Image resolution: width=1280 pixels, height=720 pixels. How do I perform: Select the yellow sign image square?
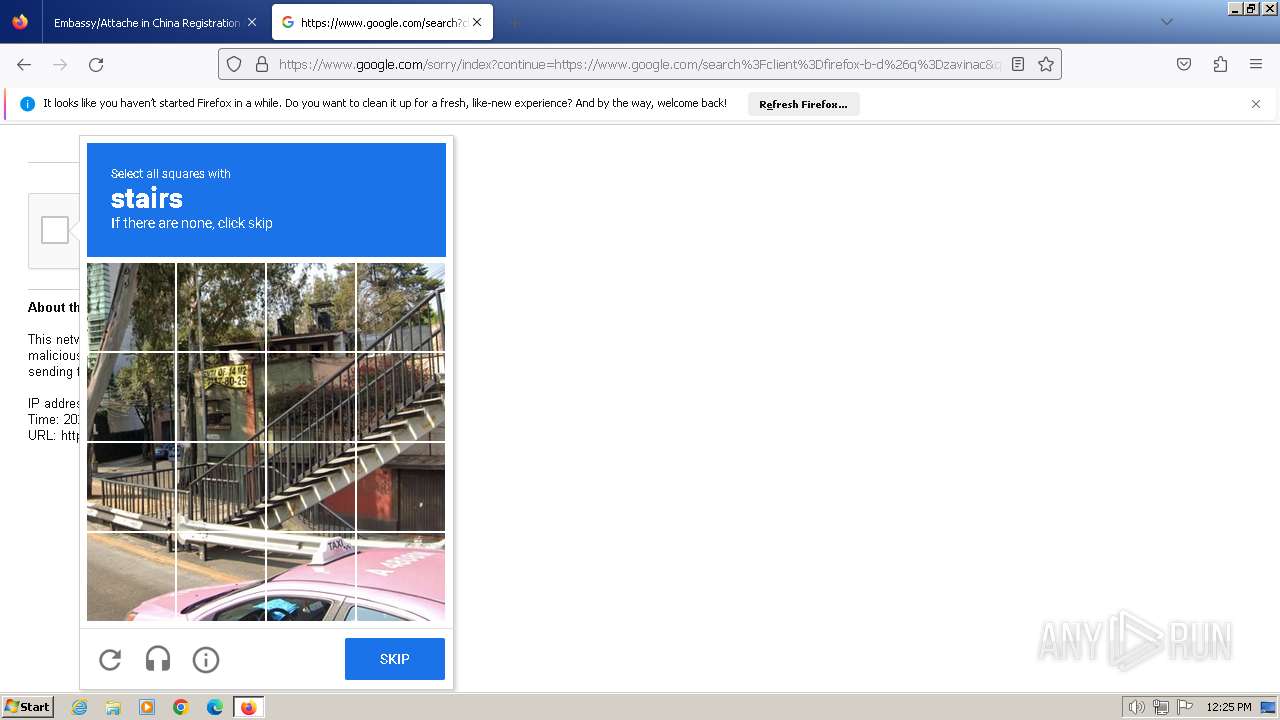click(221, 397)
